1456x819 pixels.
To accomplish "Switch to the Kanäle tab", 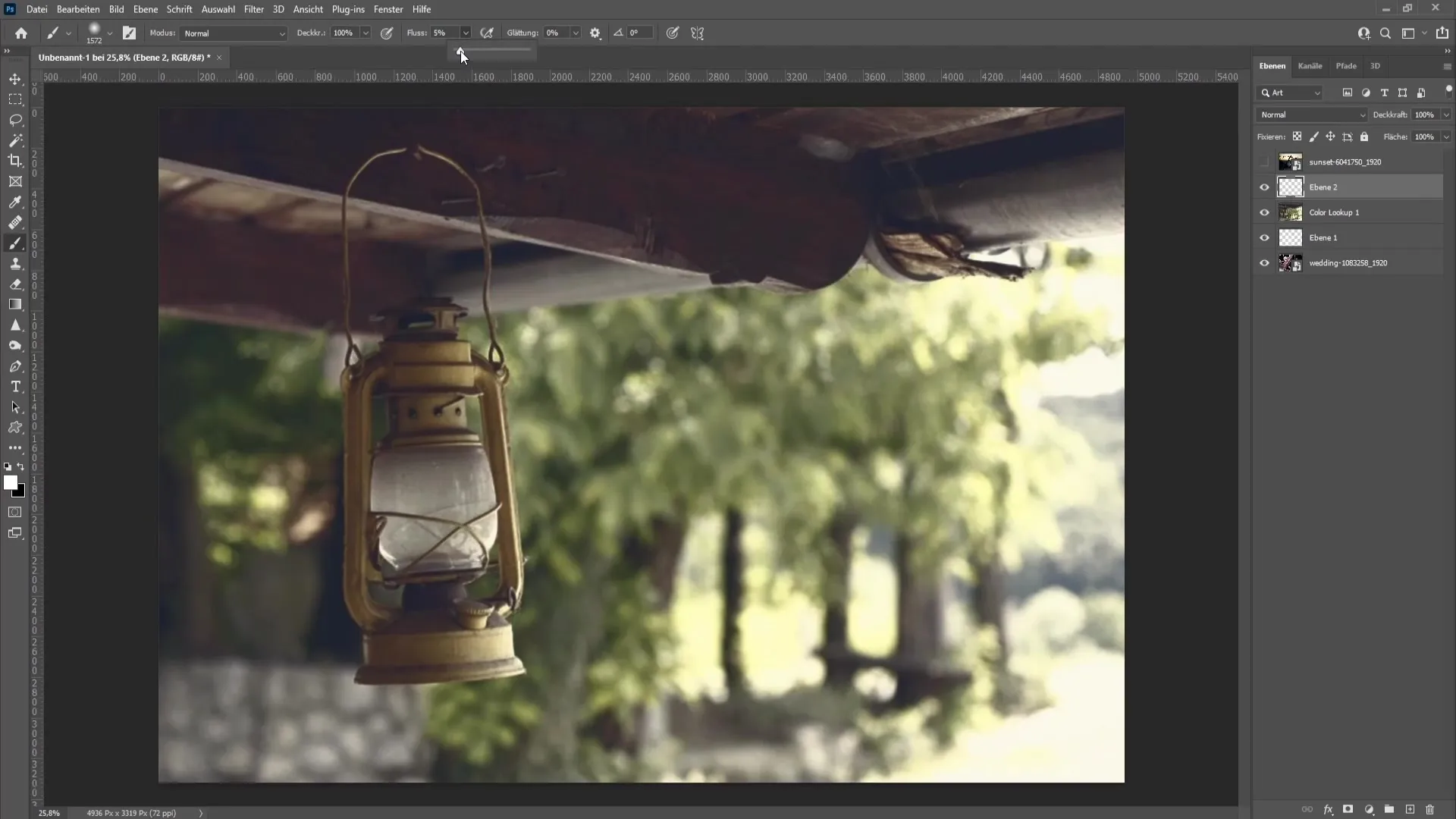I will (1310, 65).
